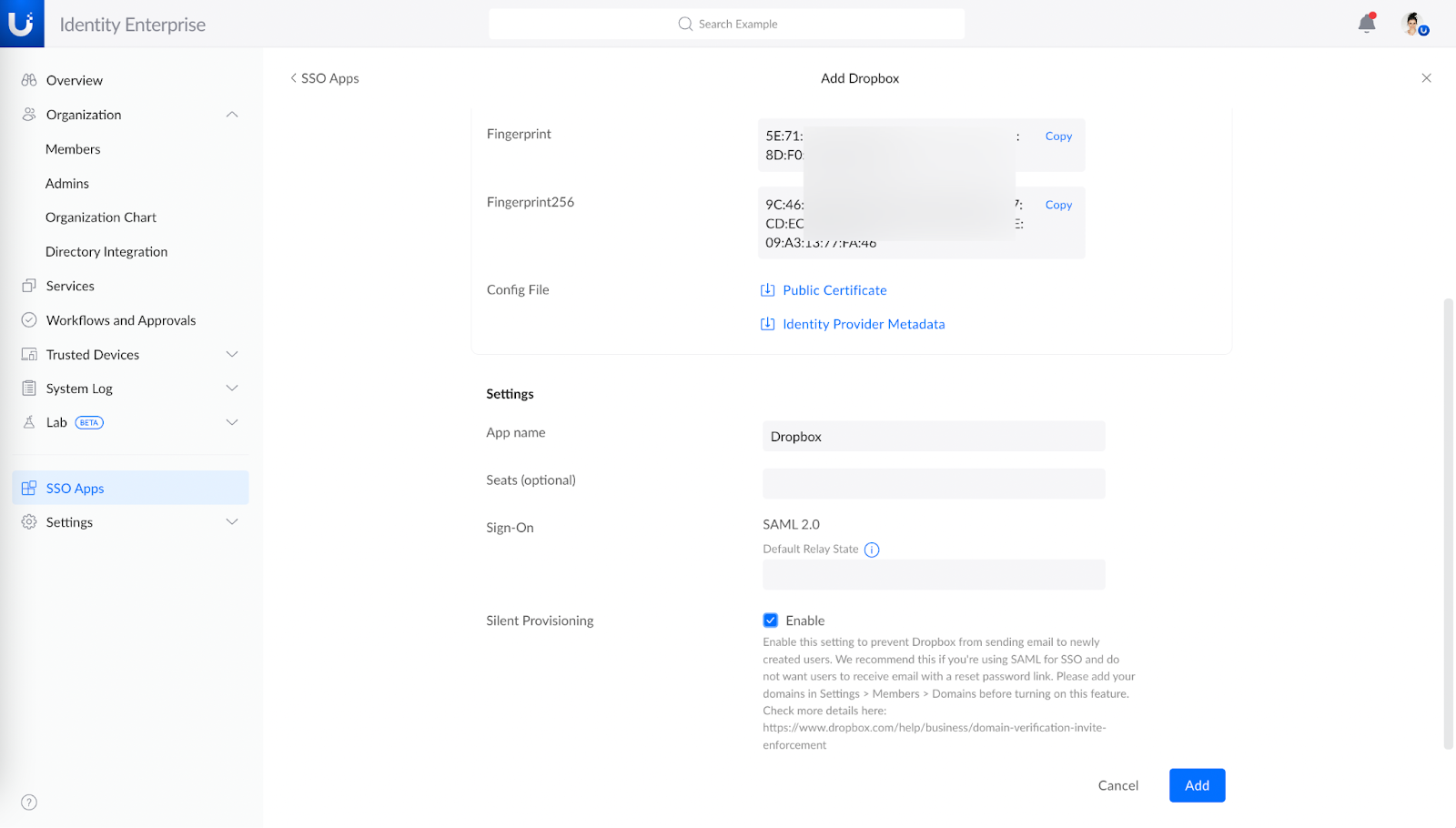Expand the Trusted Devices section
The width and height of the screenshot is (1456, 828).
232,355
